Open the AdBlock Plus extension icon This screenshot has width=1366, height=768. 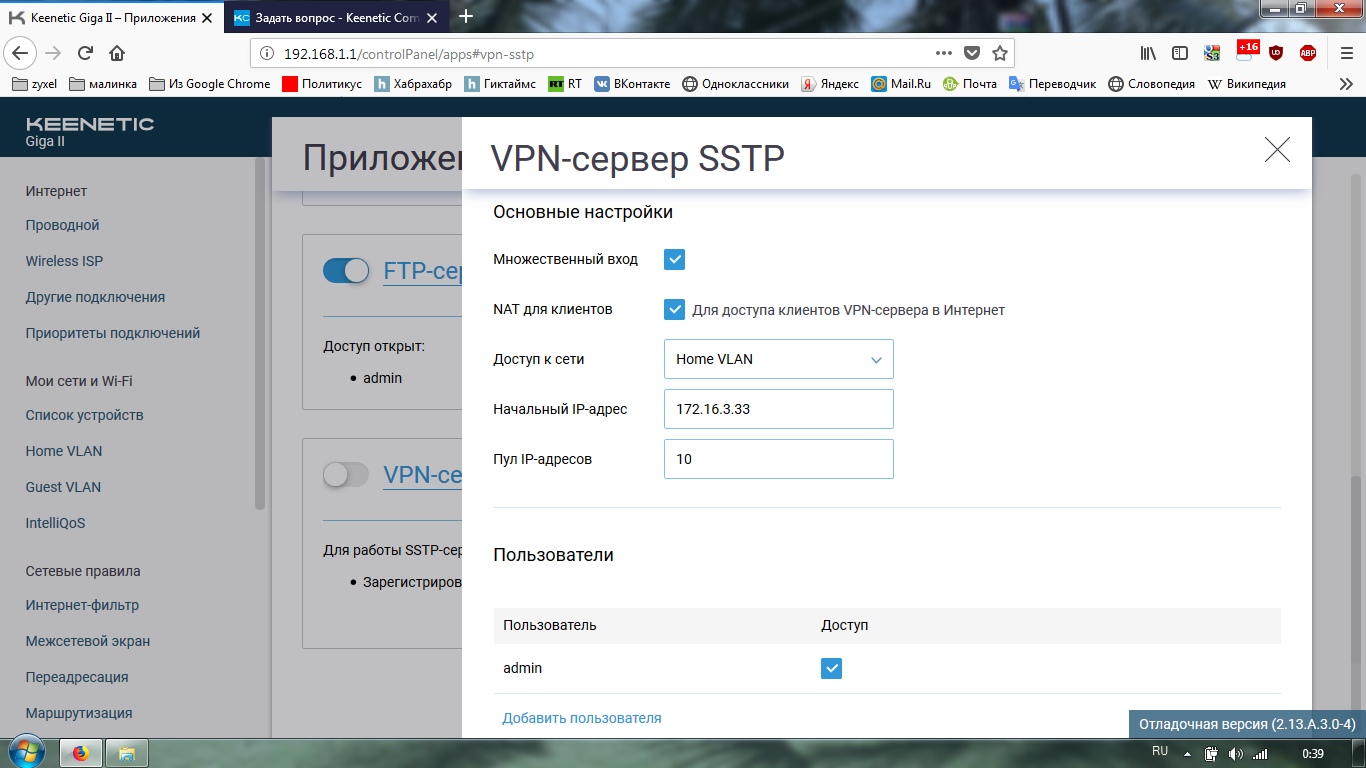(x=1307, y=53)
